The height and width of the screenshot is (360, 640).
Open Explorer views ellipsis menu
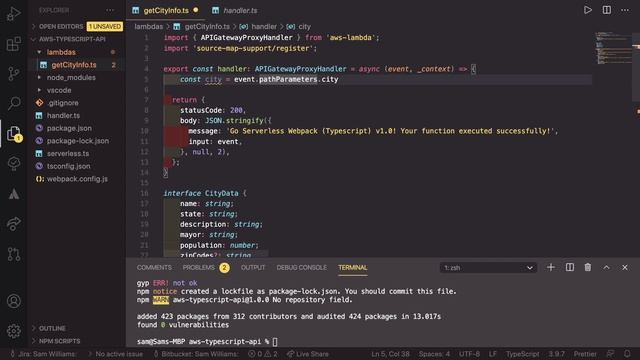pos(110,10)
